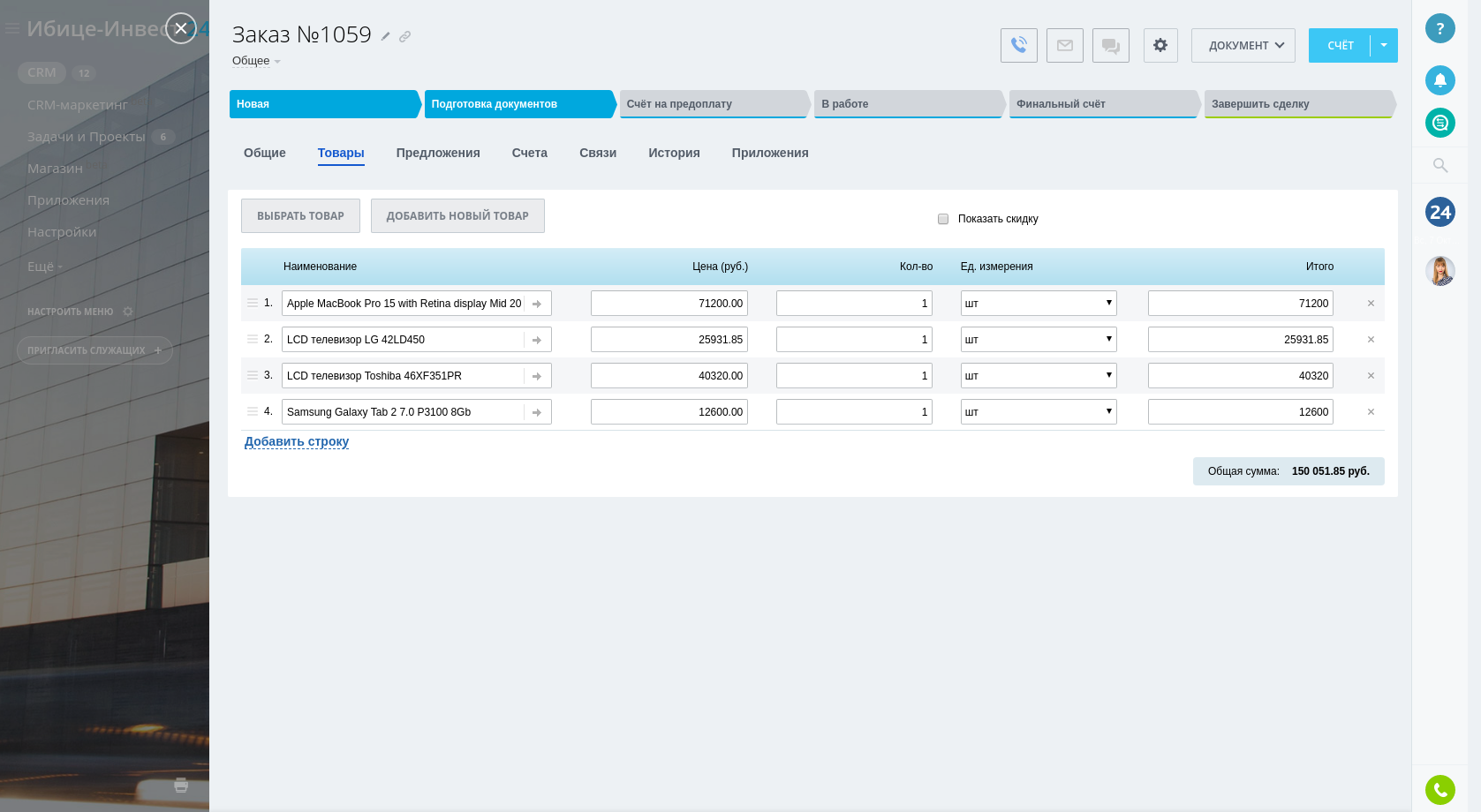The image size is (1481, 812).
Task: Switch to the Счета tab
Action: 529,153
